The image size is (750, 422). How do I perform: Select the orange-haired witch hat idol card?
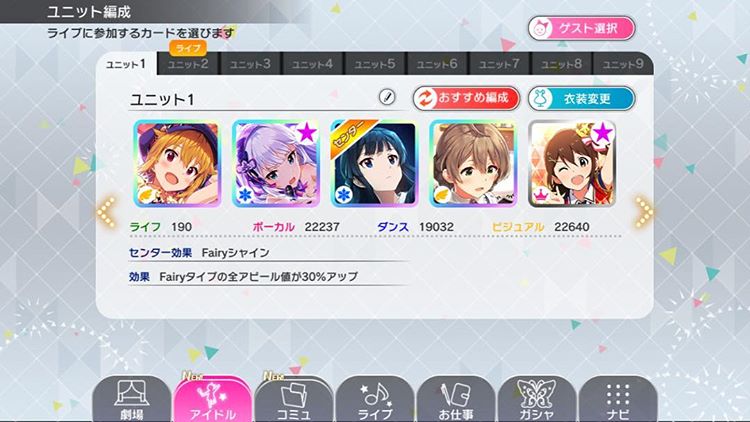coord(177,164)
